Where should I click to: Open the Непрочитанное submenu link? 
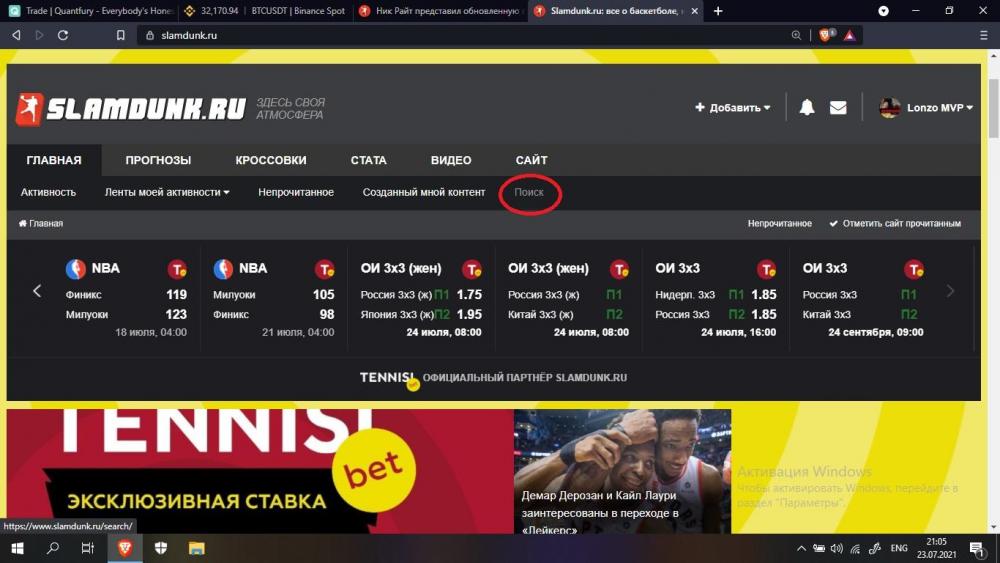pos(296,192)
